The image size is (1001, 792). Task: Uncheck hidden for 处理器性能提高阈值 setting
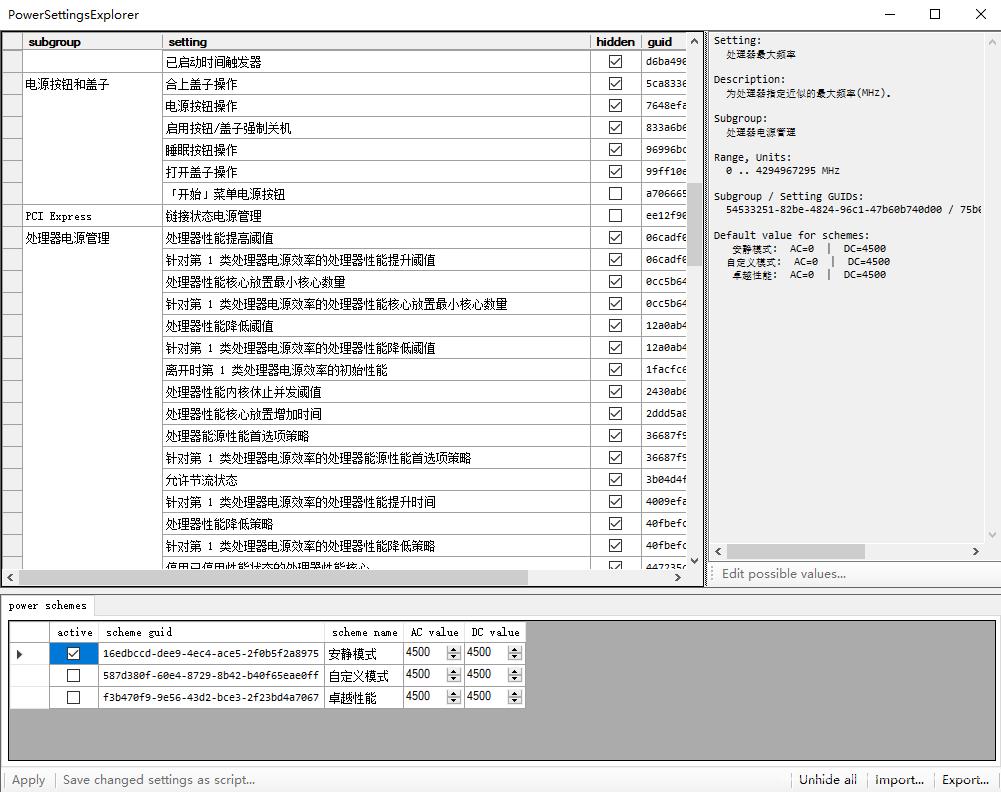[616, 237]
